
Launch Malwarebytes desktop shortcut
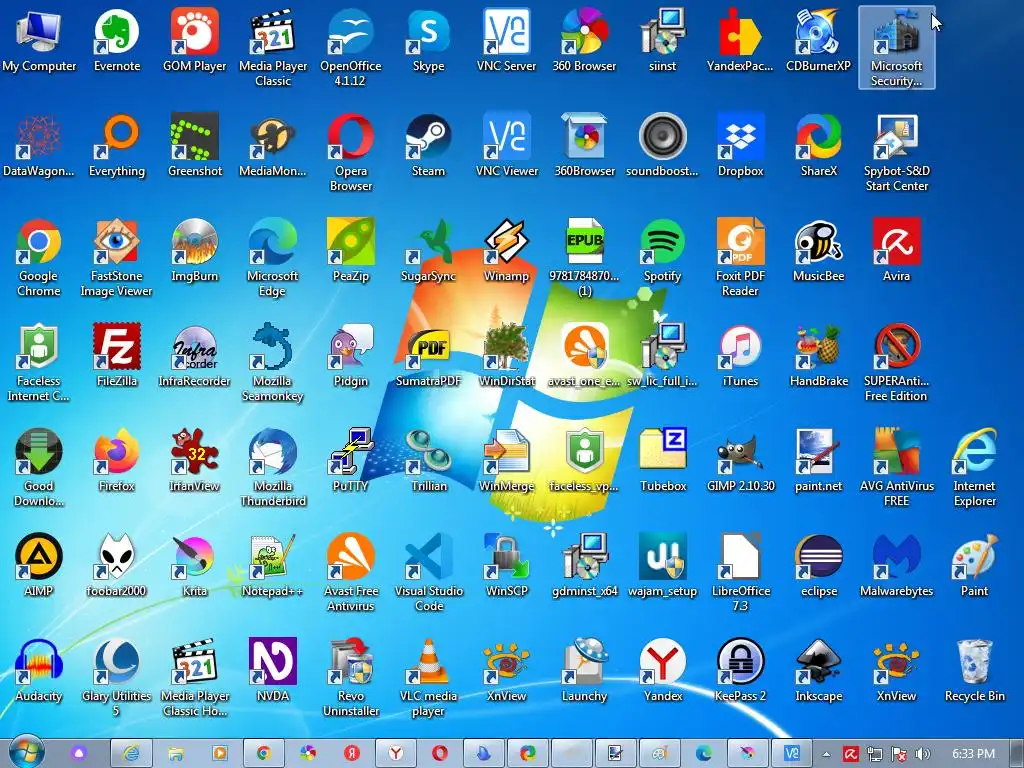click(897, 566)
